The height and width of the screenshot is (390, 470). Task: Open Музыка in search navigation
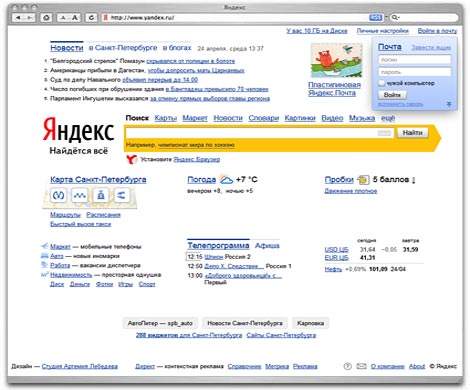pyautogui.click(x=362, y=118)
